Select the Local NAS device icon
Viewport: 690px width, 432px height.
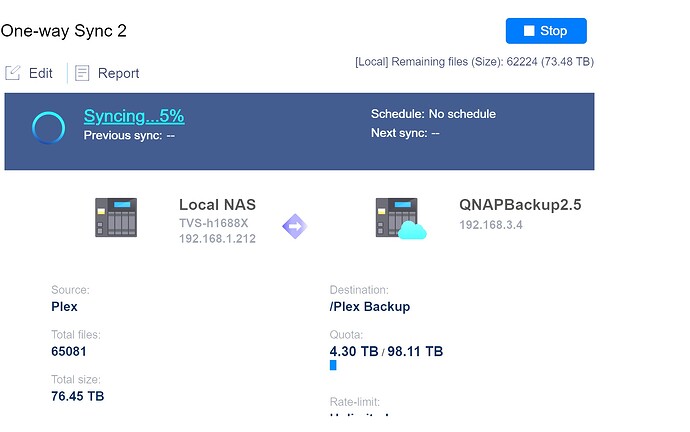coord(116,217)
